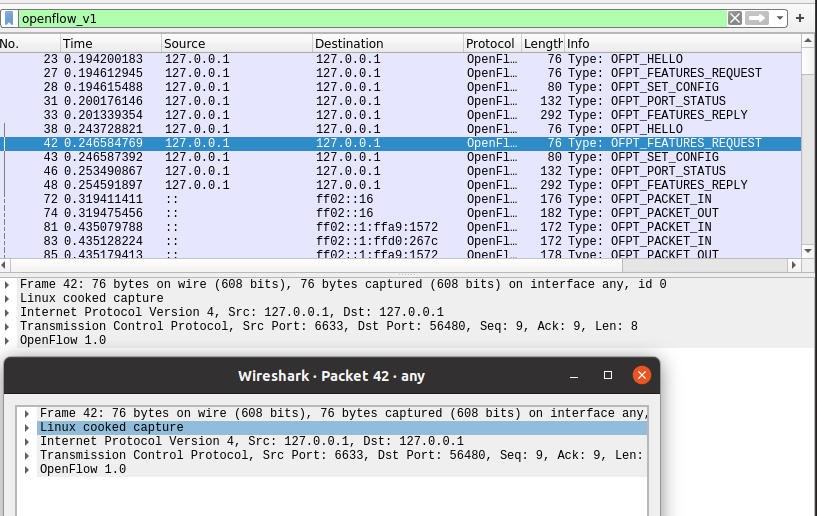Apply the display filter with arrow button
The height and width of the screenshot is (516, 817).
click(757, 19)
